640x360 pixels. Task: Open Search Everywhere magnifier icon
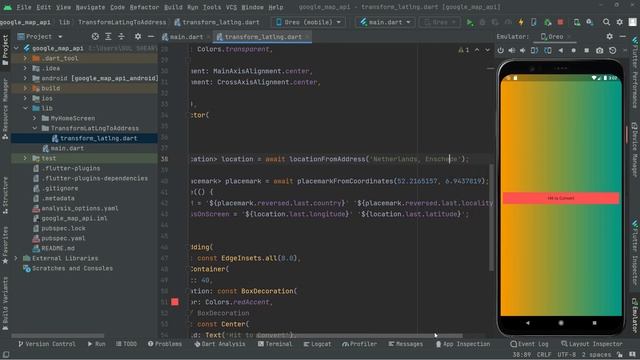(607, 22)
